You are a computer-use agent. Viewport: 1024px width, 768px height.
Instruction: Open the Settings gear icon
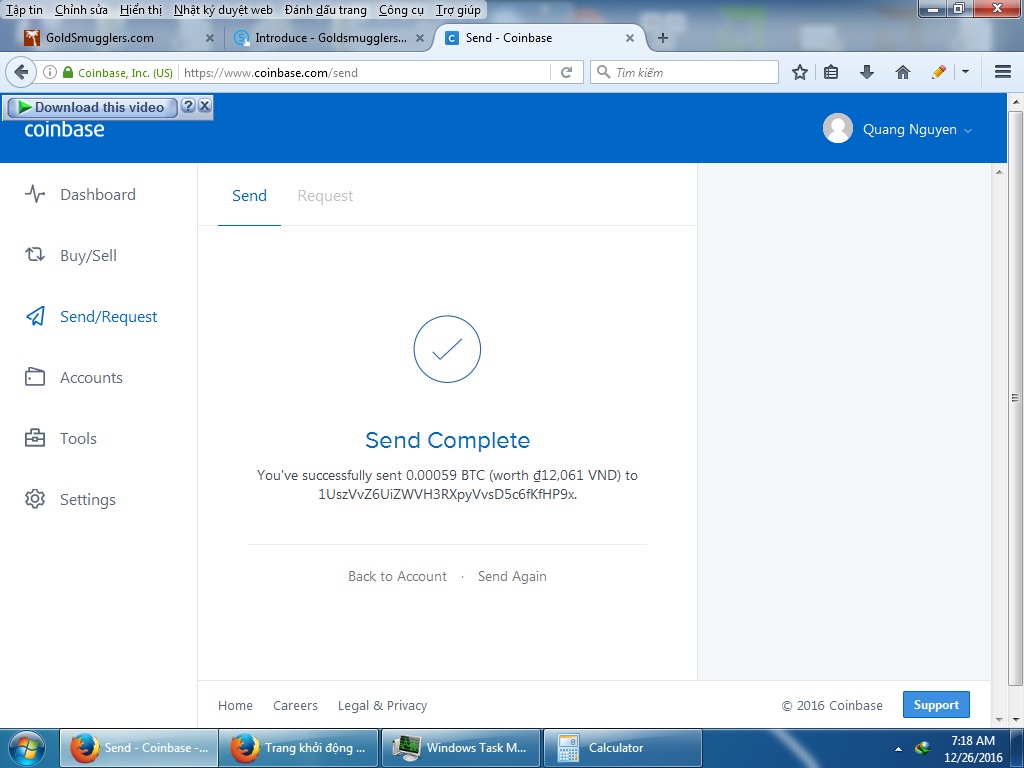35,499
